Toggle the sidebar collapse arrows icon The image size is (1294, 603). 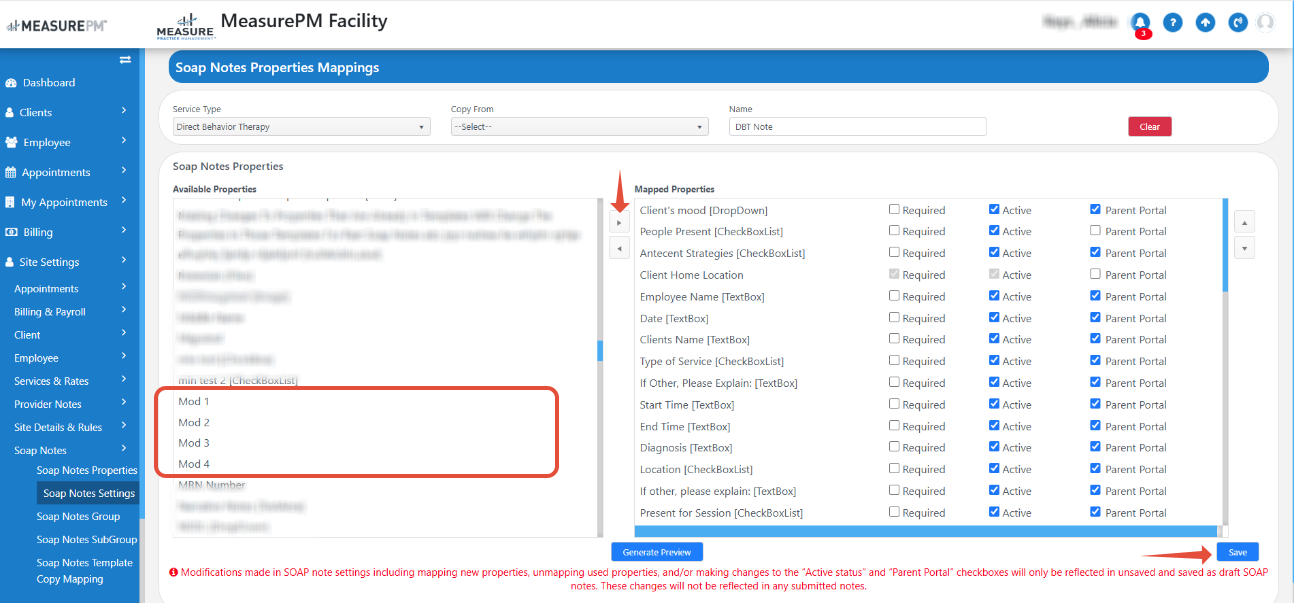coord(125,60)
